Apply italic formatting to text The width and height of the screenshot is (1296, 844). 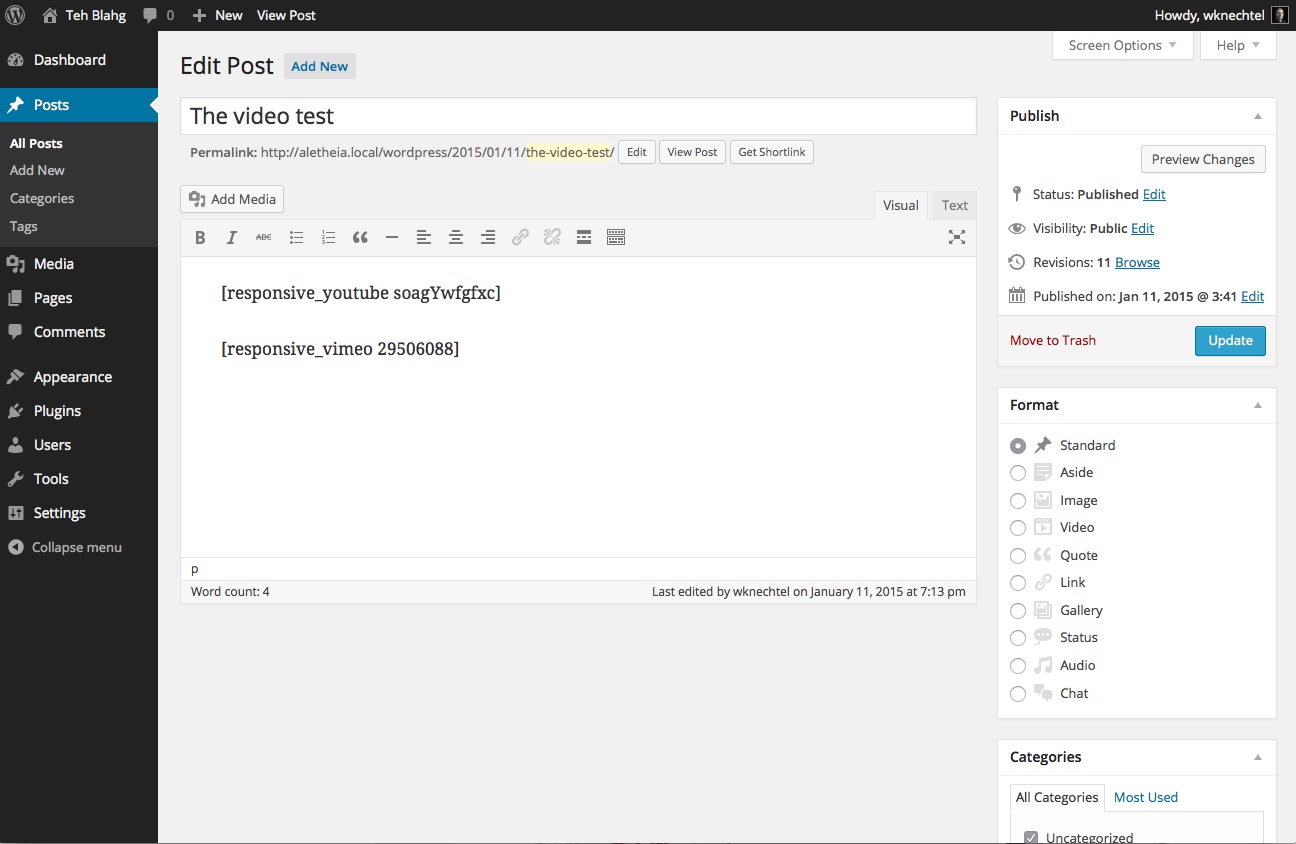coord(232,237)
